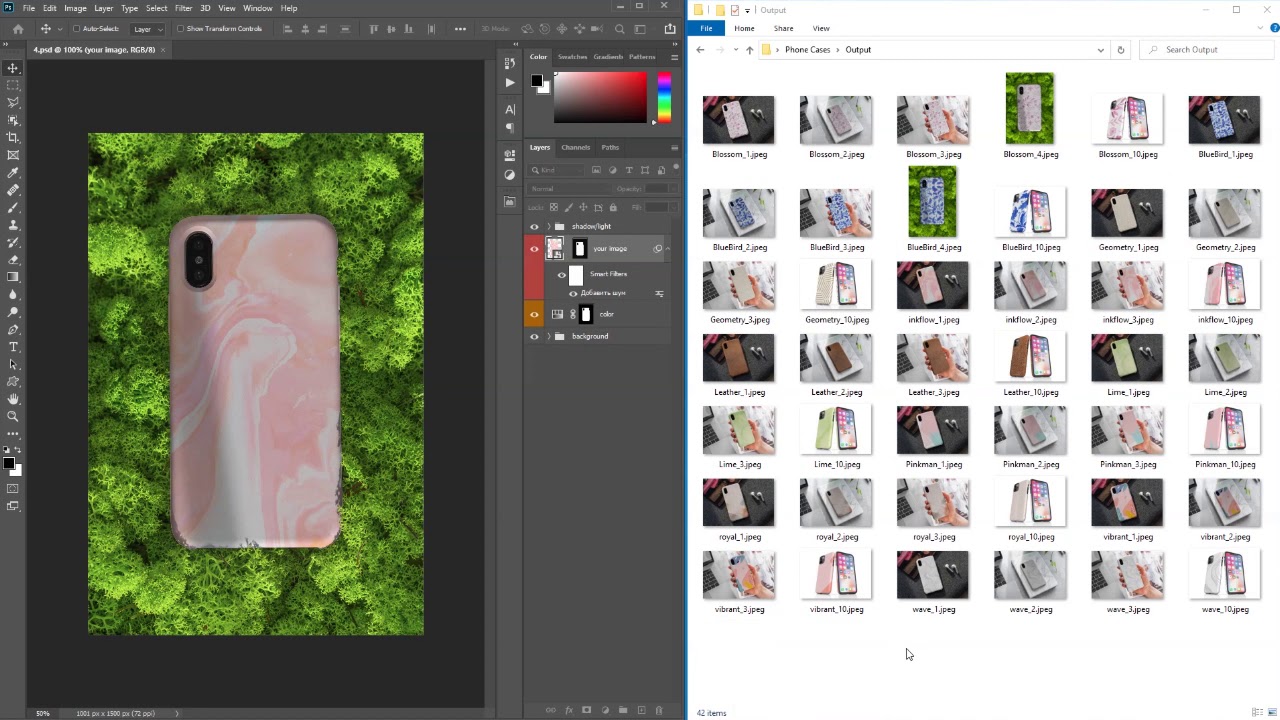The image size is (1280, 720).
Task: Expand the background group
Action: 548,336
